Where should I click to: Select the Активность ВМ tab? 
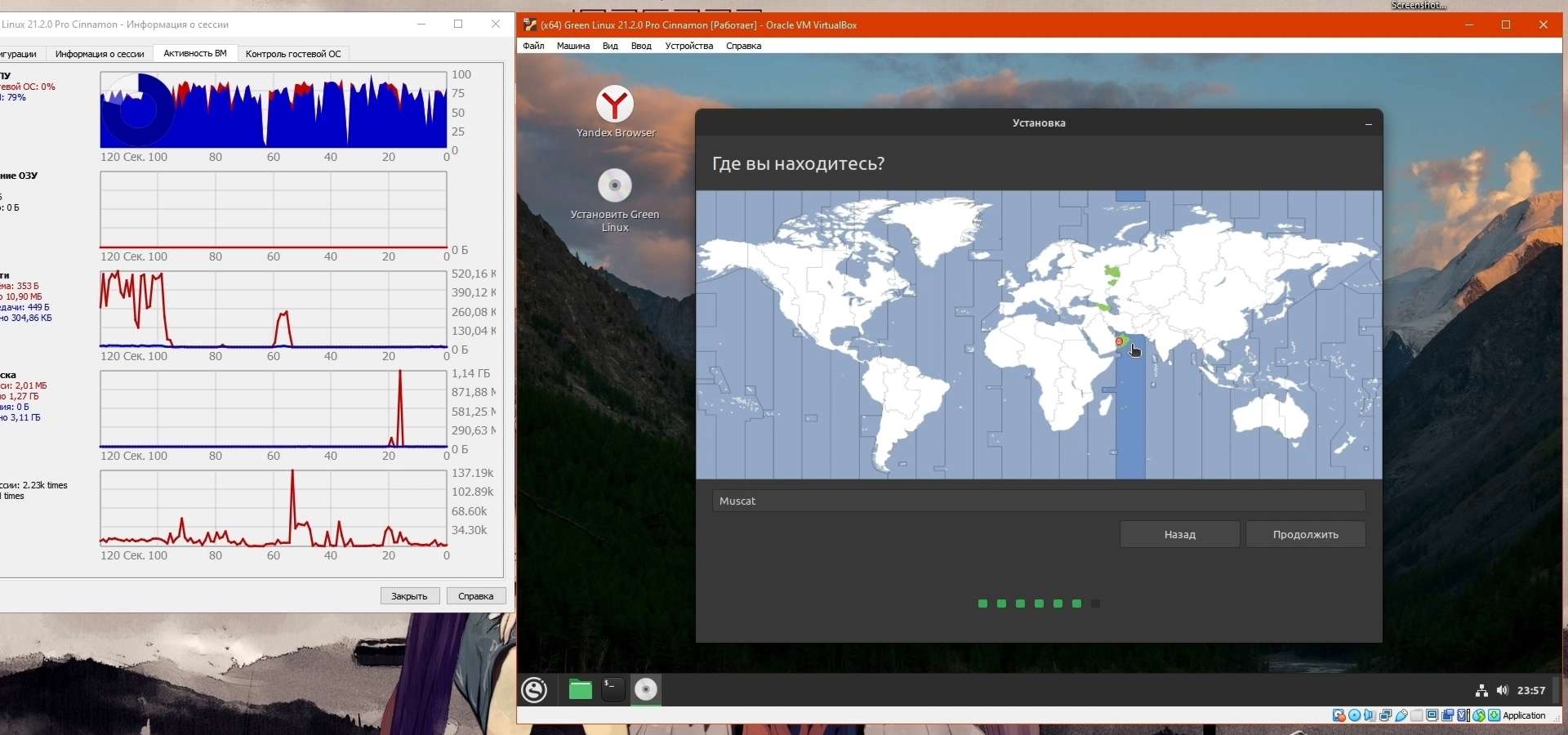coord(195,53)
